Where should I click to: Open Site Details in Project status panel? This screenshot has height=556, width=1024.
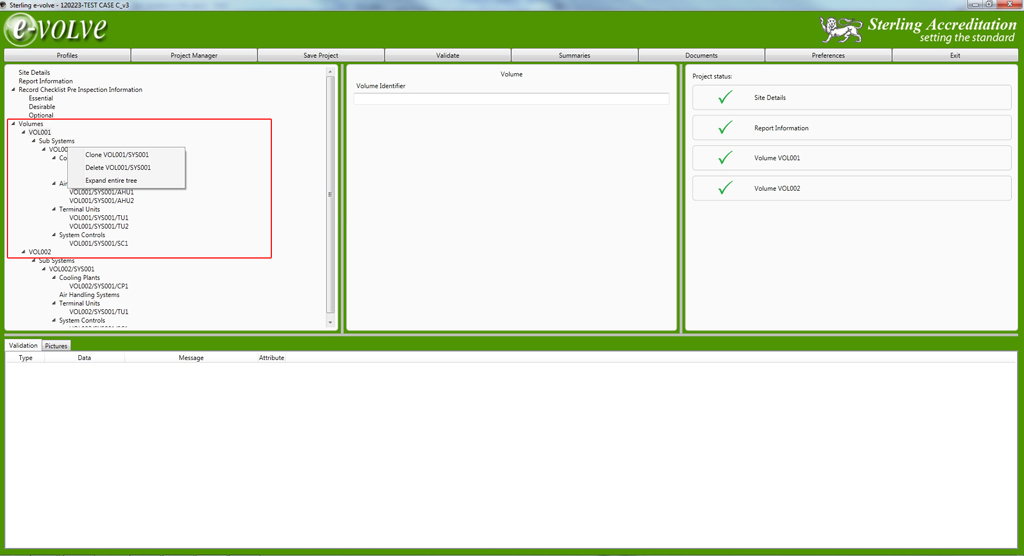[x=852, y=97]
